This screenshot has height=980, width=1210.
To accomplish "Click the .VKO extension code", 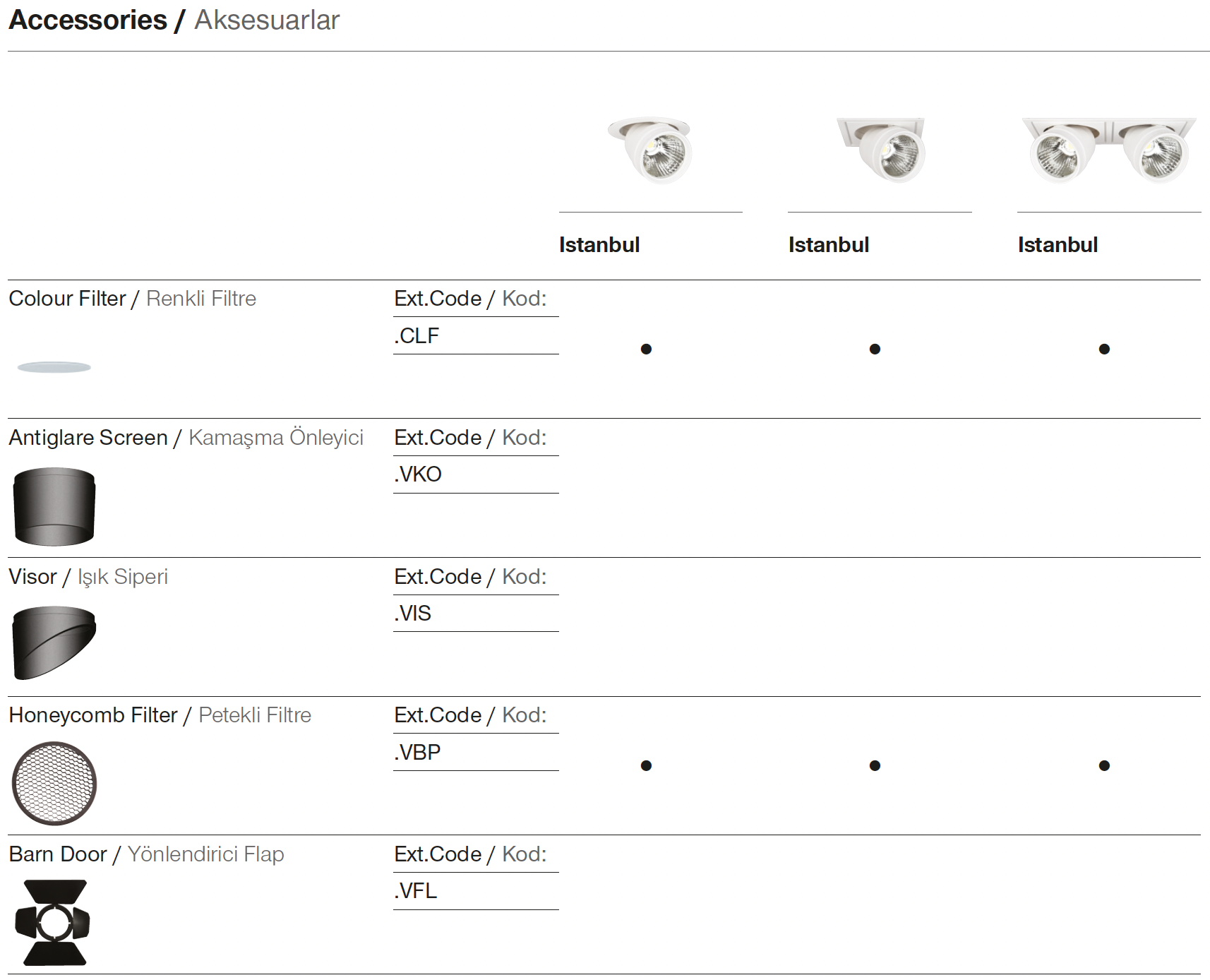I will tap(418, 474).
